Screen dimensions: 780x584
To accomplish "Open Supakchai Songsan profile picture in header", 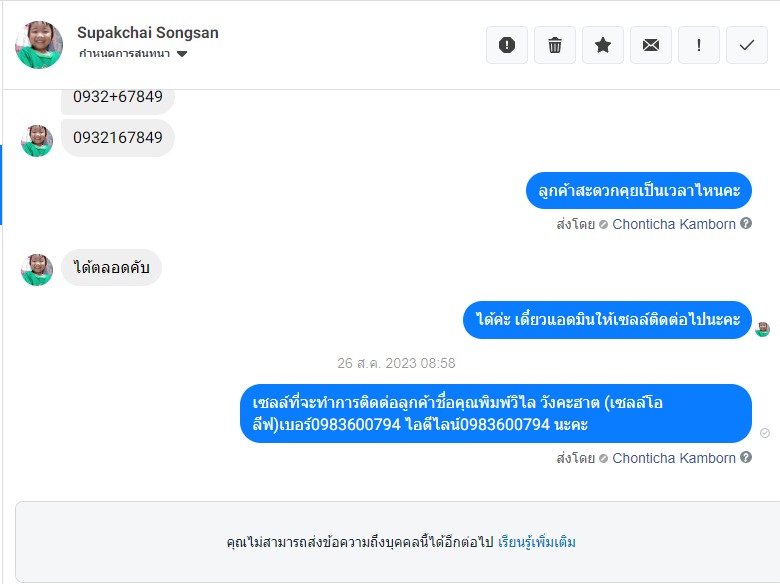I will 39,45.
